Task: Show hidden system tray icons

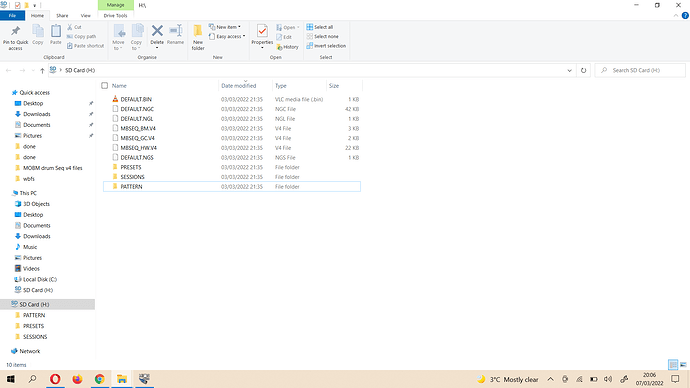Action: pos(551,379)
